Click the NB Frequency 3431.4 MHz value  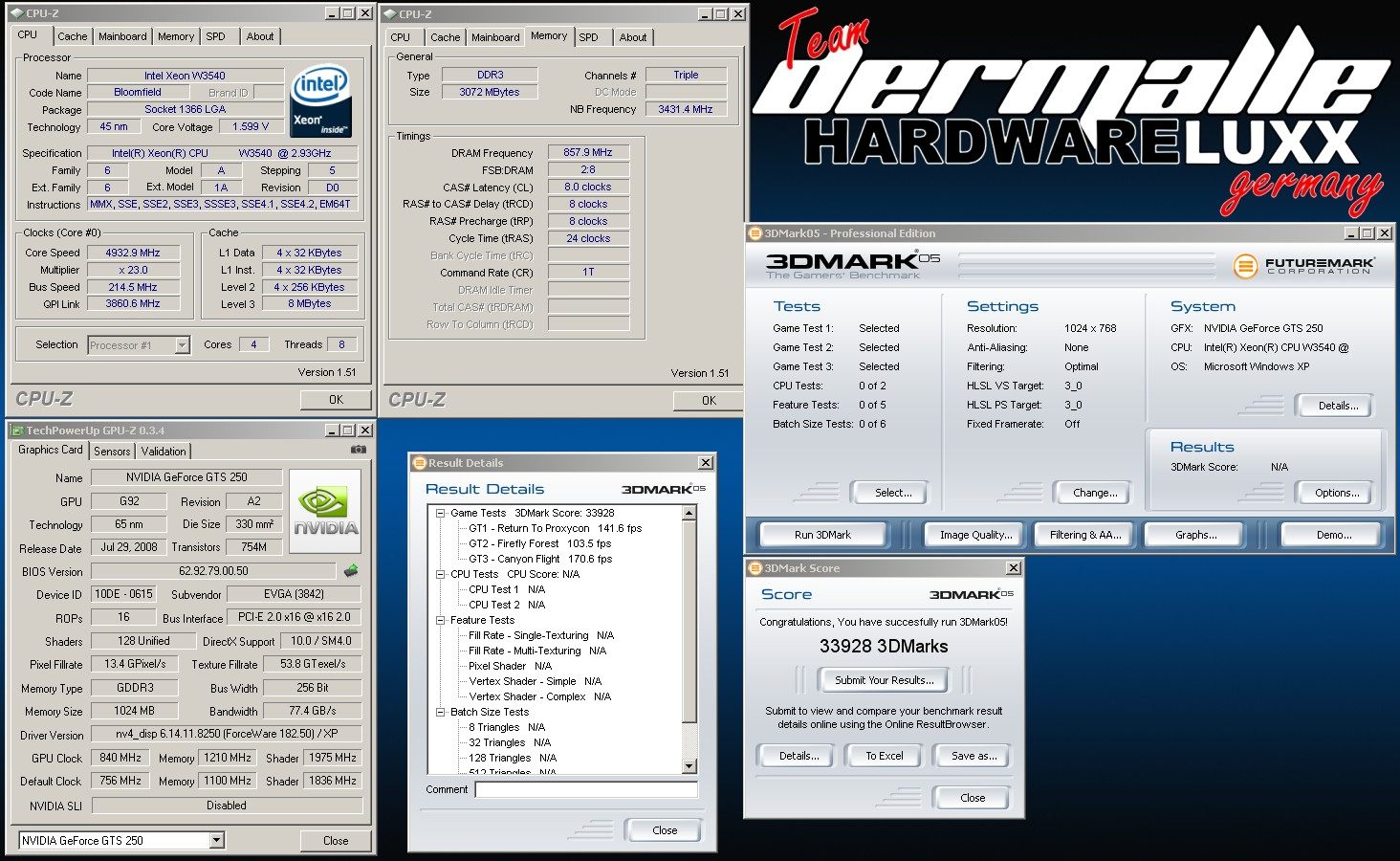[x=686, y=109]
